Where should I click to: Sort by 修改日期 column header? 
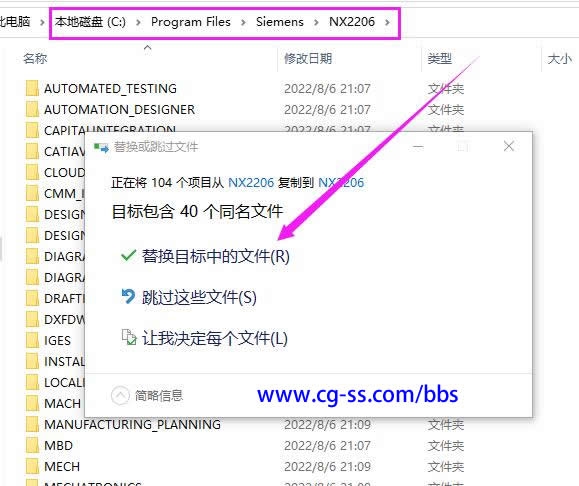[x=308, y=58]
